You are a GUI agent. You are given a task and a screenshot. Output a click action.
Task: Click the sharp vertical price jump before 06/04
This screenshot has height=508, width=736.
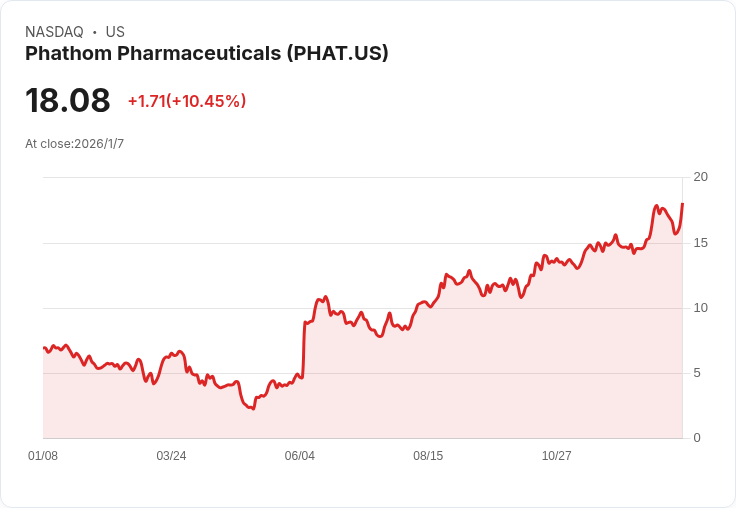pyautogui.click(x=304, y=348)
